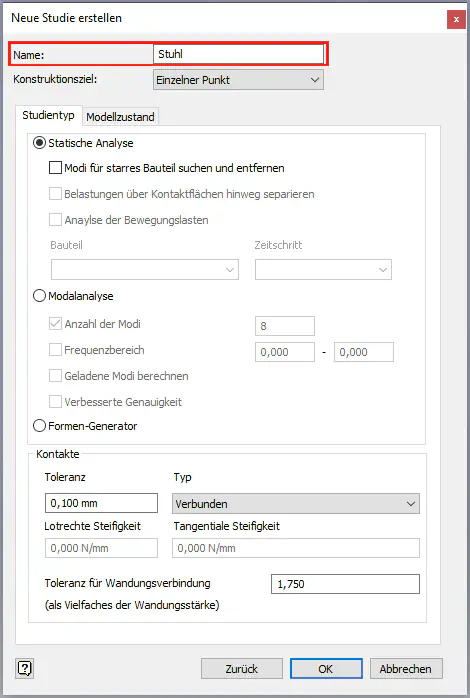Viewport: 470px width, 698px height.
Task: Tick Geladene Modi berechnen checkbox
Action: [55, 376]
